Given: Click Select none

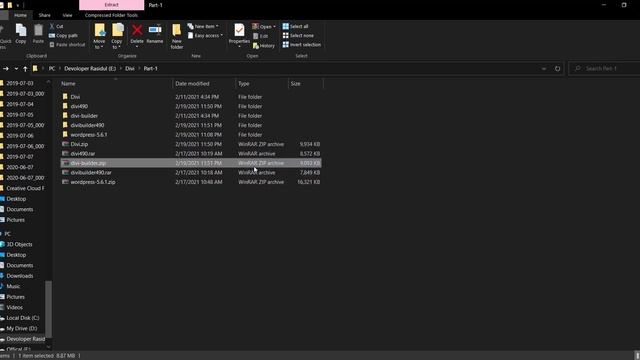Looking at the screenshot, I should (x=298, y=36).
